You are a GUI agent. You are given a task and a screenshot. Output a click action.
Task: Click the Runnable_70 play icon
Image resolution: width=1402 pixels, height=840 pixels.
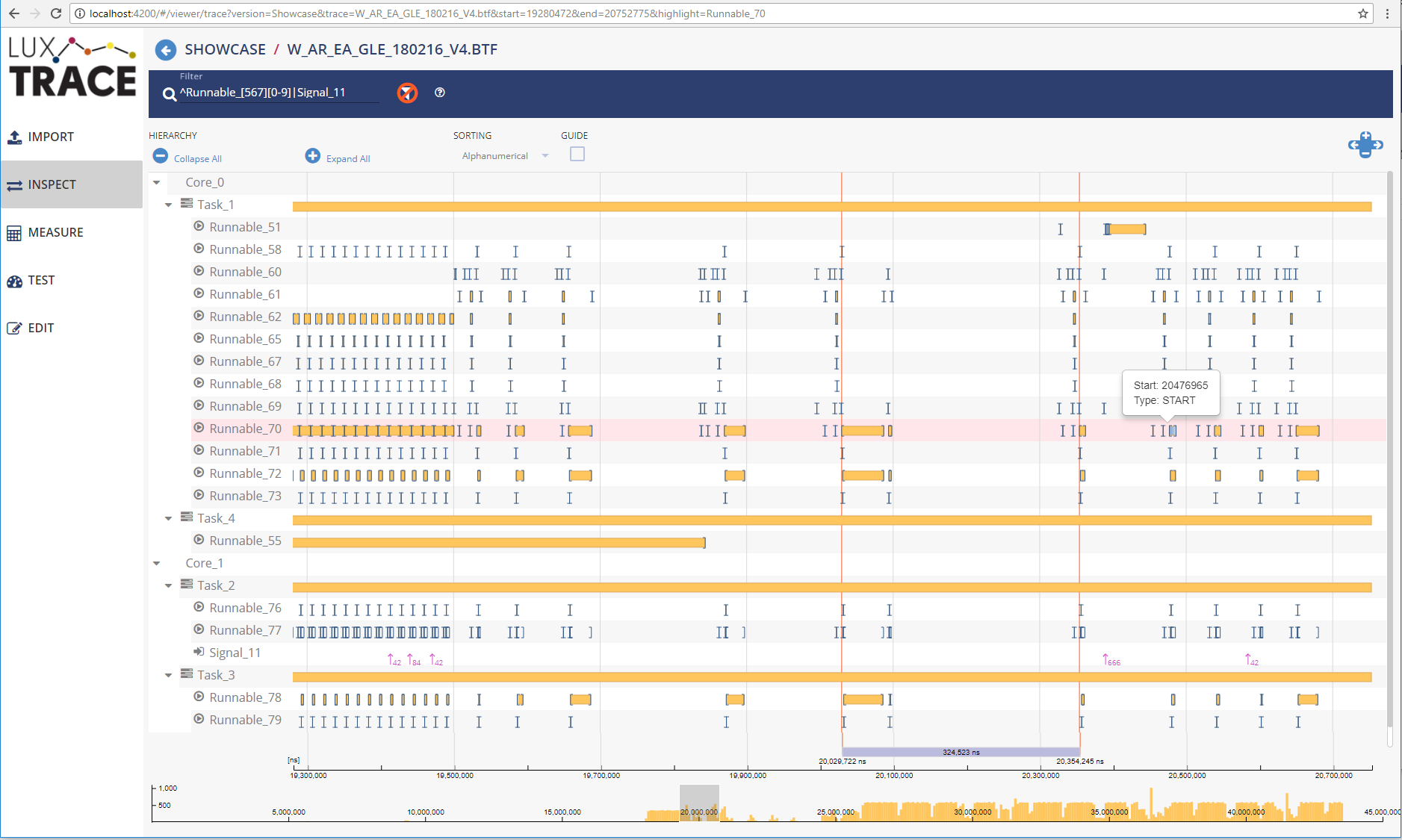199,428
